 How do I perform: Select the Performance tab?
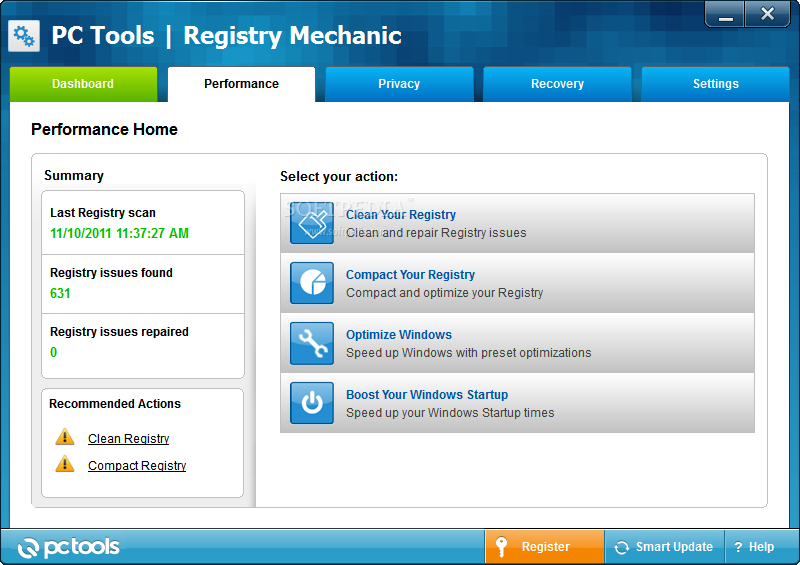[241, 84]
